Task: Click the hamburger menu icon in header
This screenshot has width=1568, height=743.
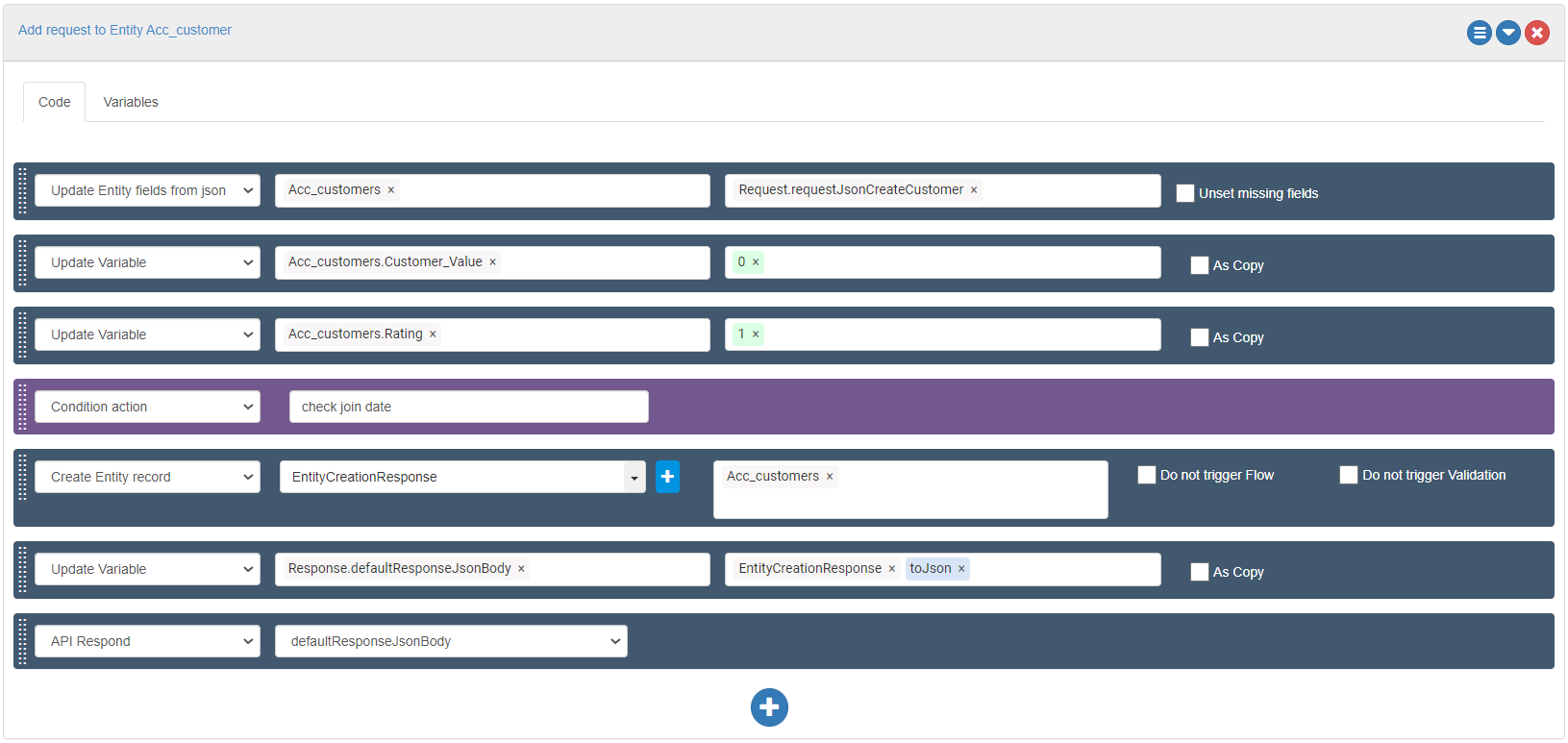Action: (1479, 34)
